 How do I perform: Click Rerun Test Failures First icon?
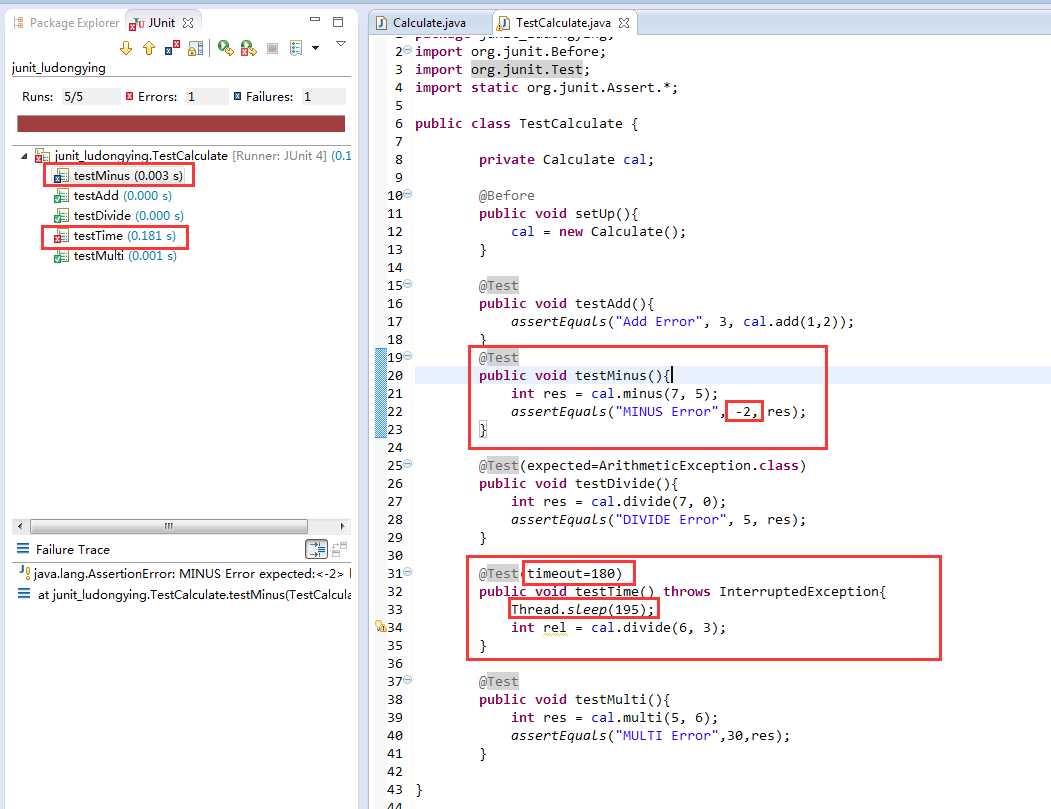pos(249,48)
